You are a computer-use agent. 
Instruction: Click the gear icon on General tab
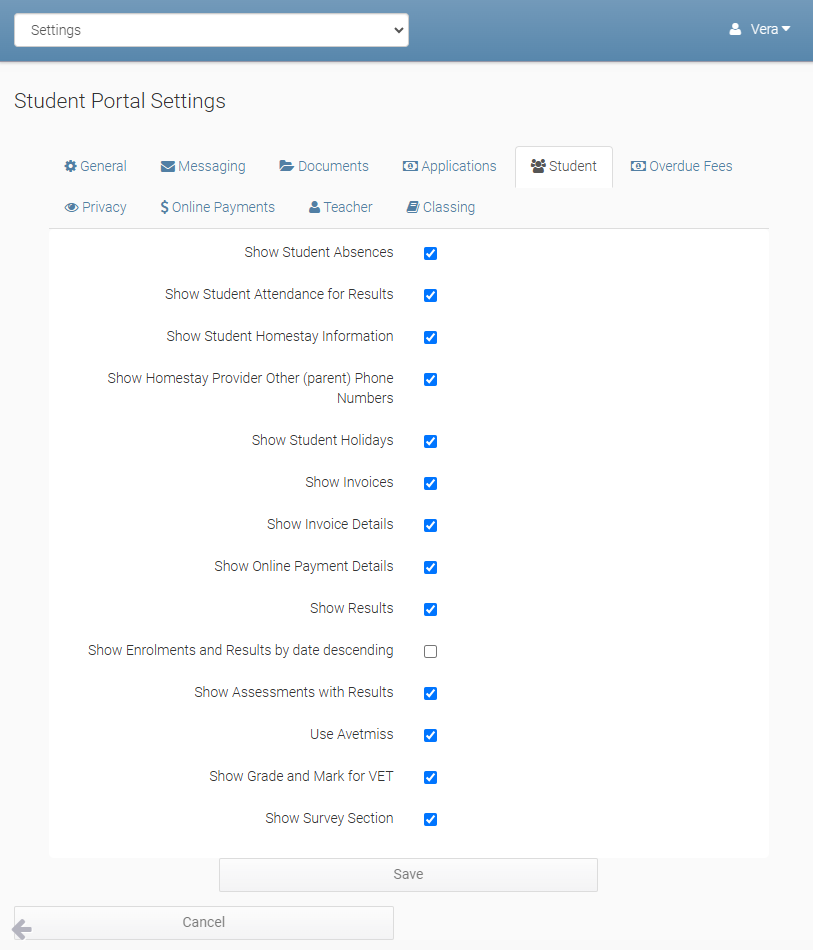[x=71, y=167]
